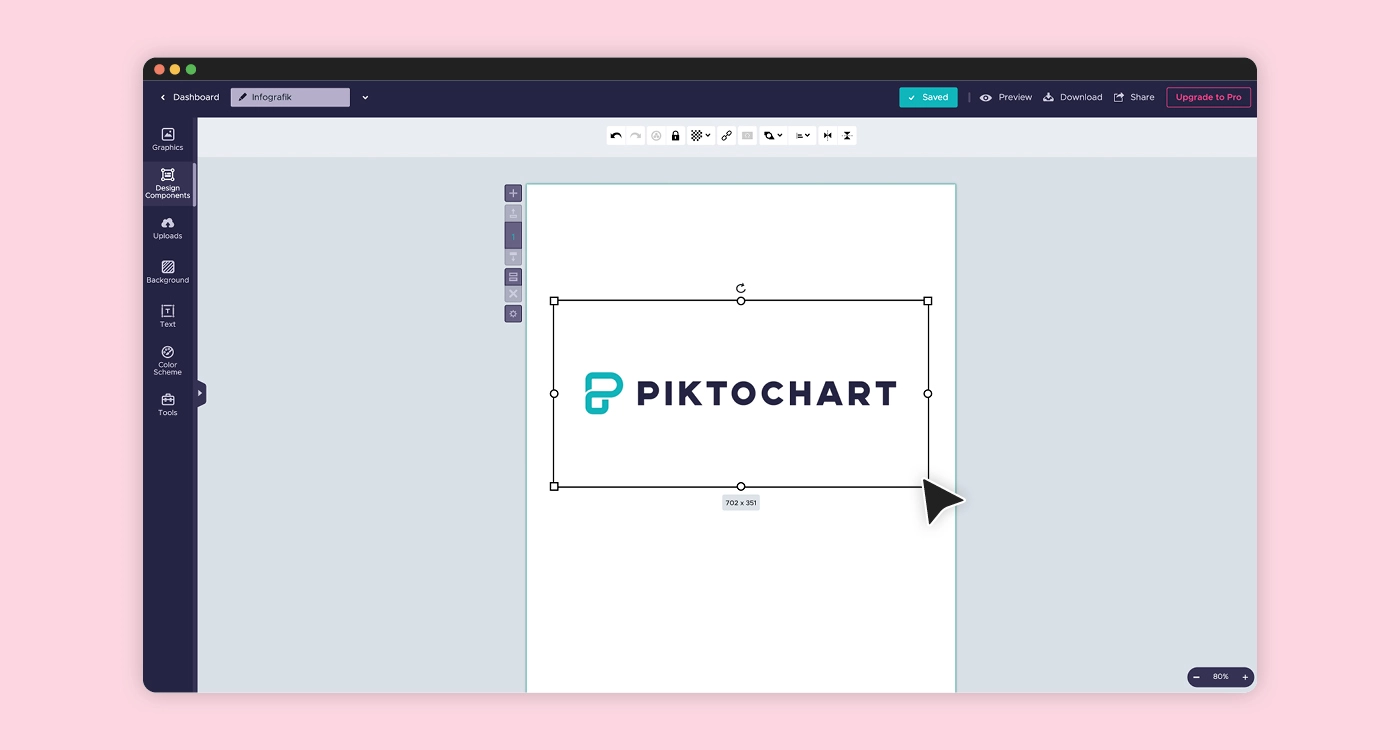
Task: Flip the object vertically
Action: (x=847, y=136)
